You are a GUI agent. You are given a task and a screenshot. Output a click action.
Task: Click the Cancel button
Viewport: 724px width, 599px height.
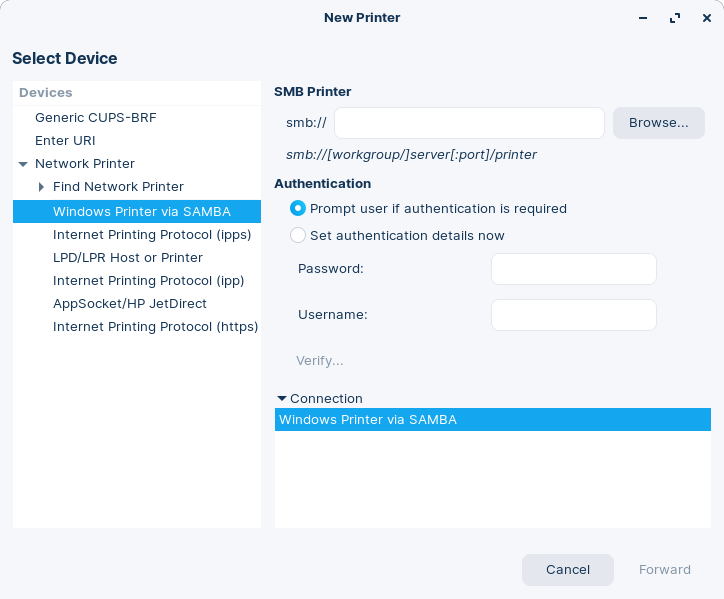coord(567,570)
